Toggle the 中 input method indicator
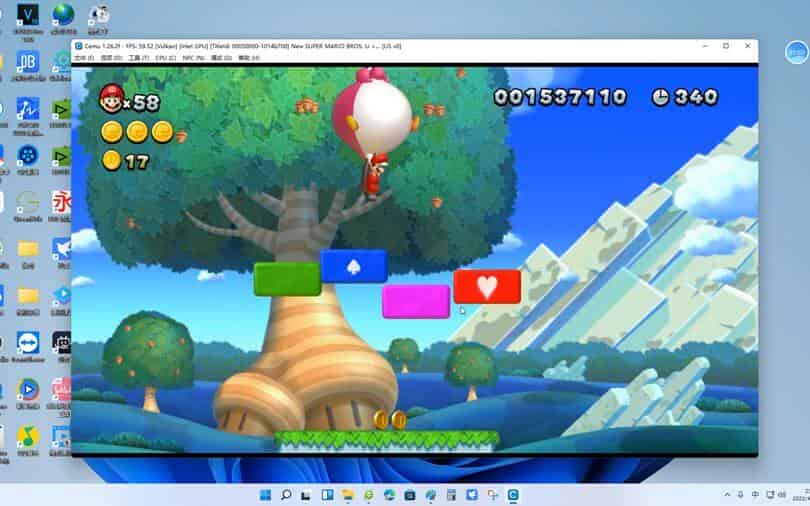 (x=755, y=495)
